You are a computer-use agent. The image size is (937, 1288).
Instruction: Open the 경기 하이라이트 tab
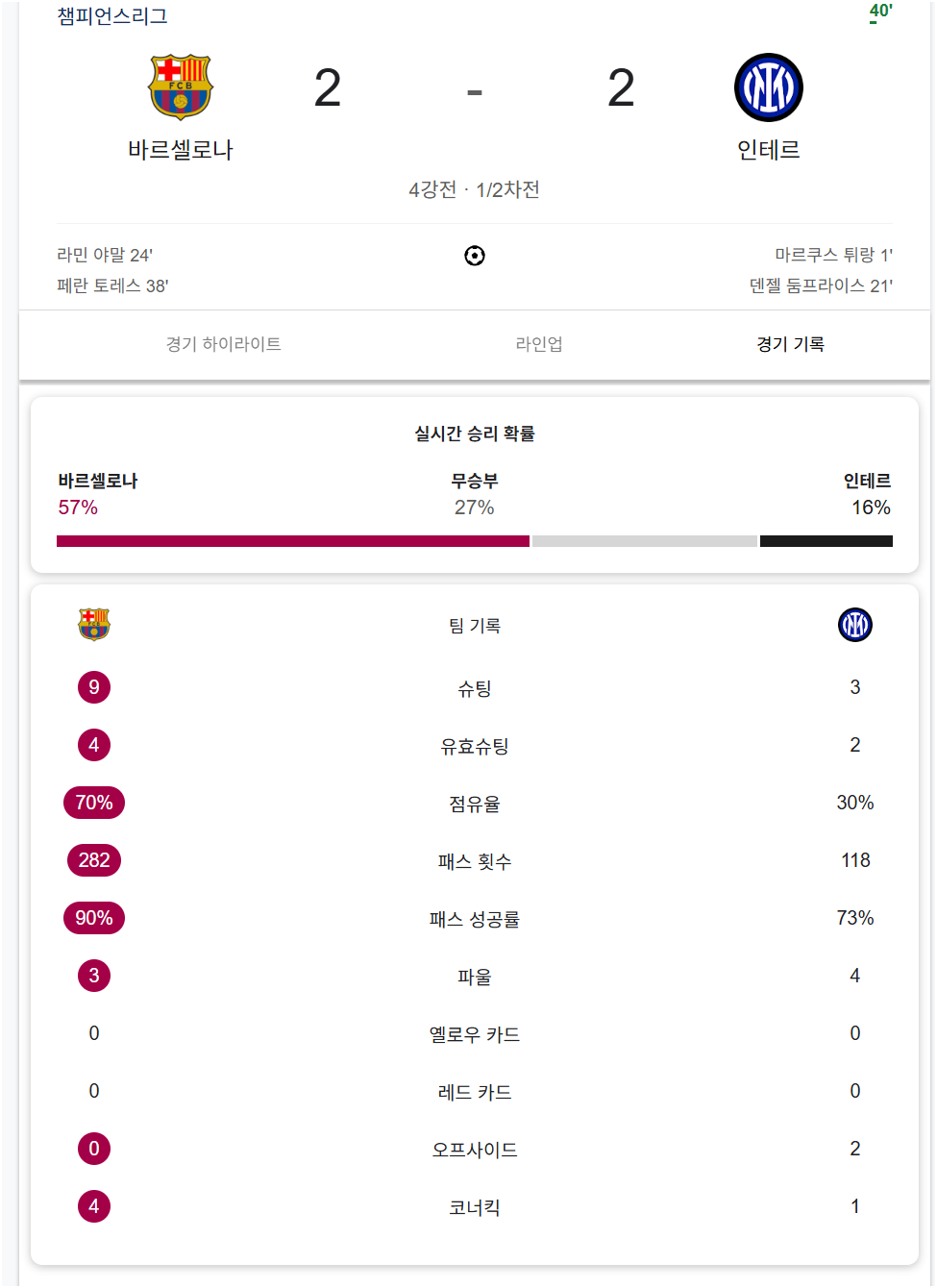pyautogui.click(x=224, y=344)
